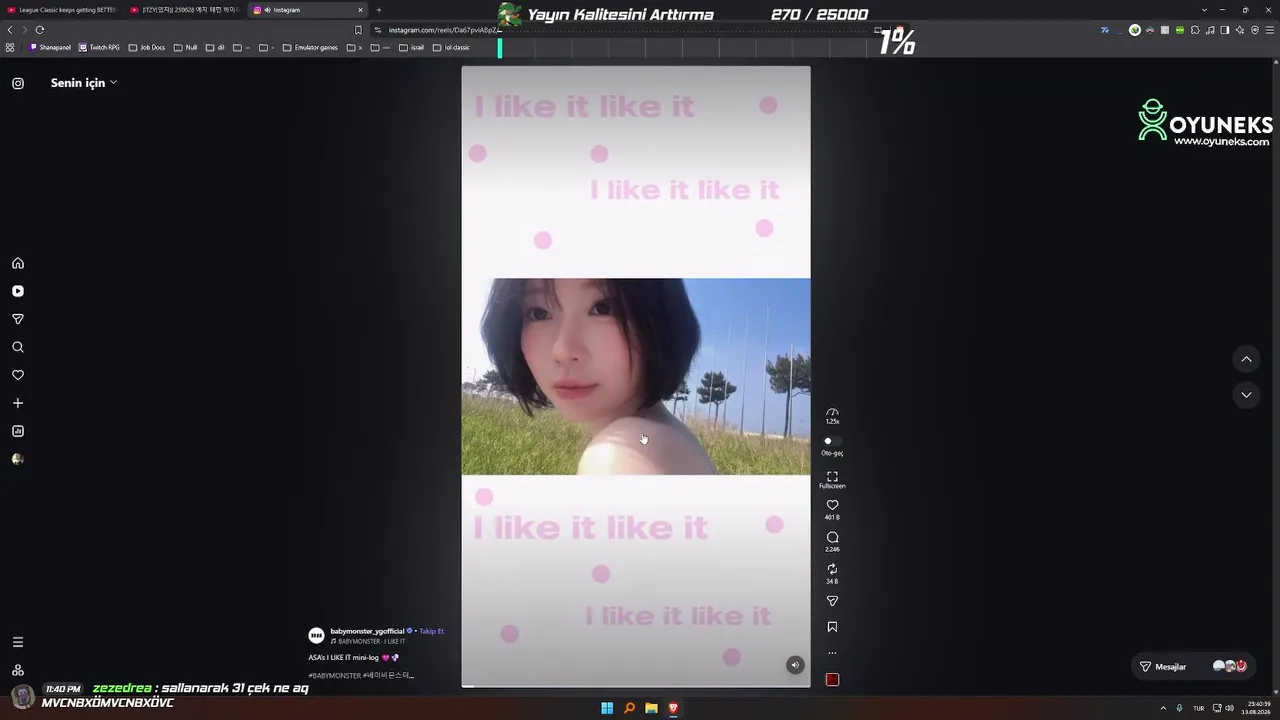Open File Explorer from taskbar
Viewport: 1280px width, 720px height.
651,708
